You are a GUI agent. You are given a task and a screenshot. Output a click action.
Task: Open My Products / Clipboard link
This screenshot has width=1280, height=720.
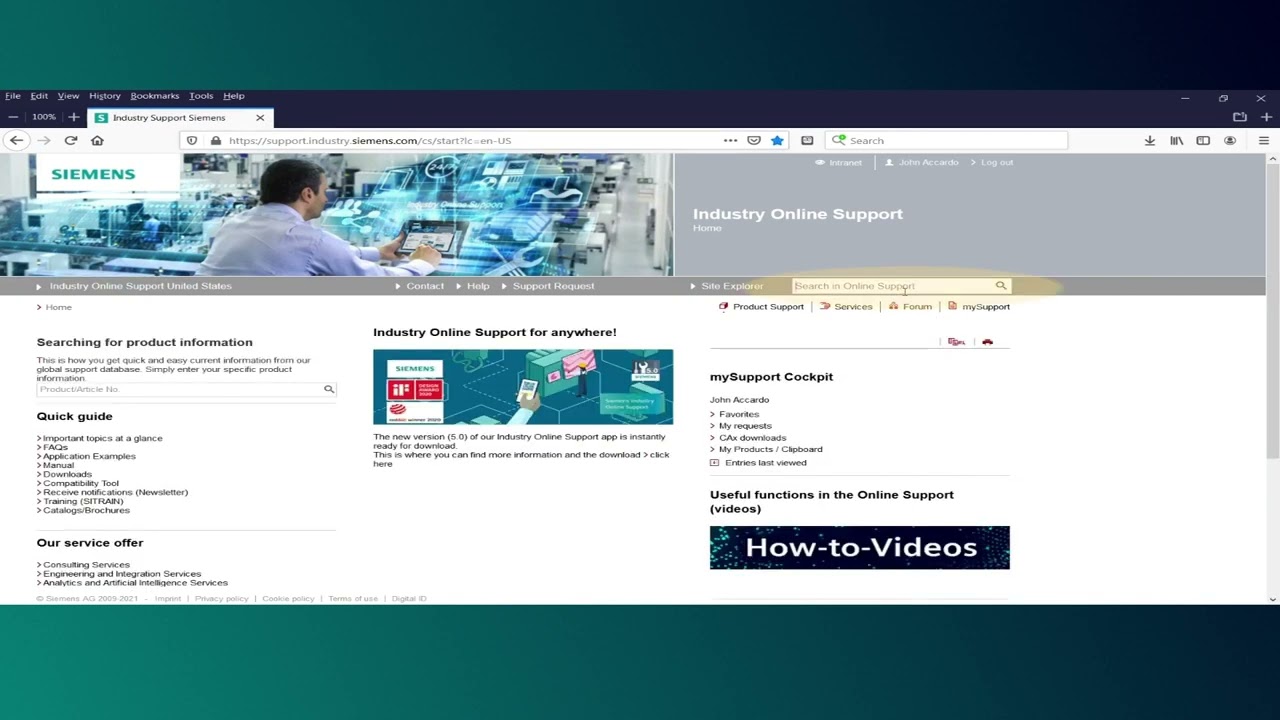770,450
